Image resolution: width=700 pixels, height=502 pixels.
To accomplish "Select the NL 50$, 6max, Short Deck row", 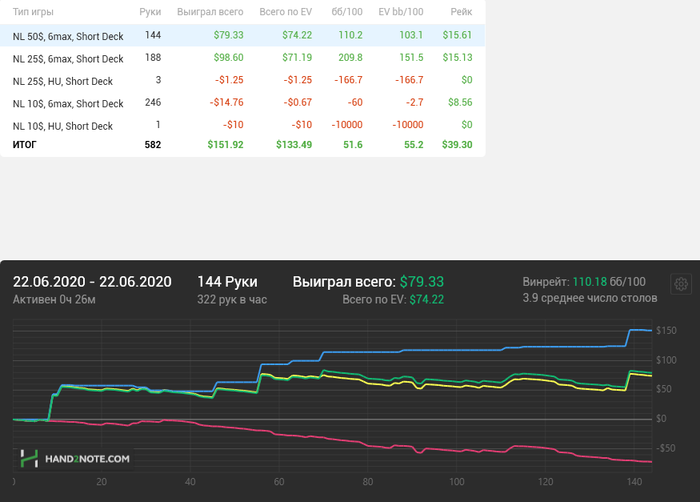I will point(242,35).
